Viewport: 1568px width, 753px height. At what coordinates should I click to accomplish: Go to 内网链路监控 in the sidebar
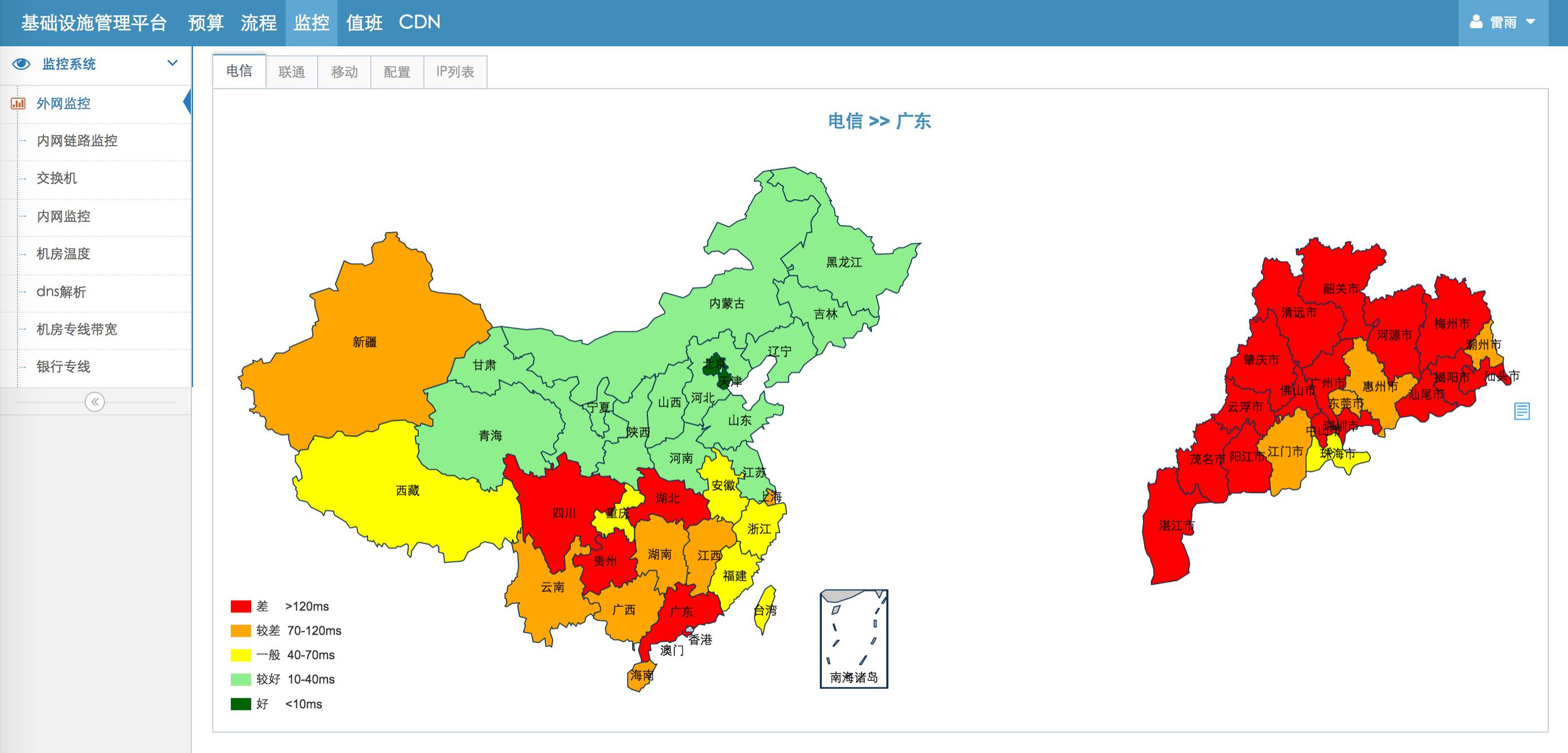point(77,141)
